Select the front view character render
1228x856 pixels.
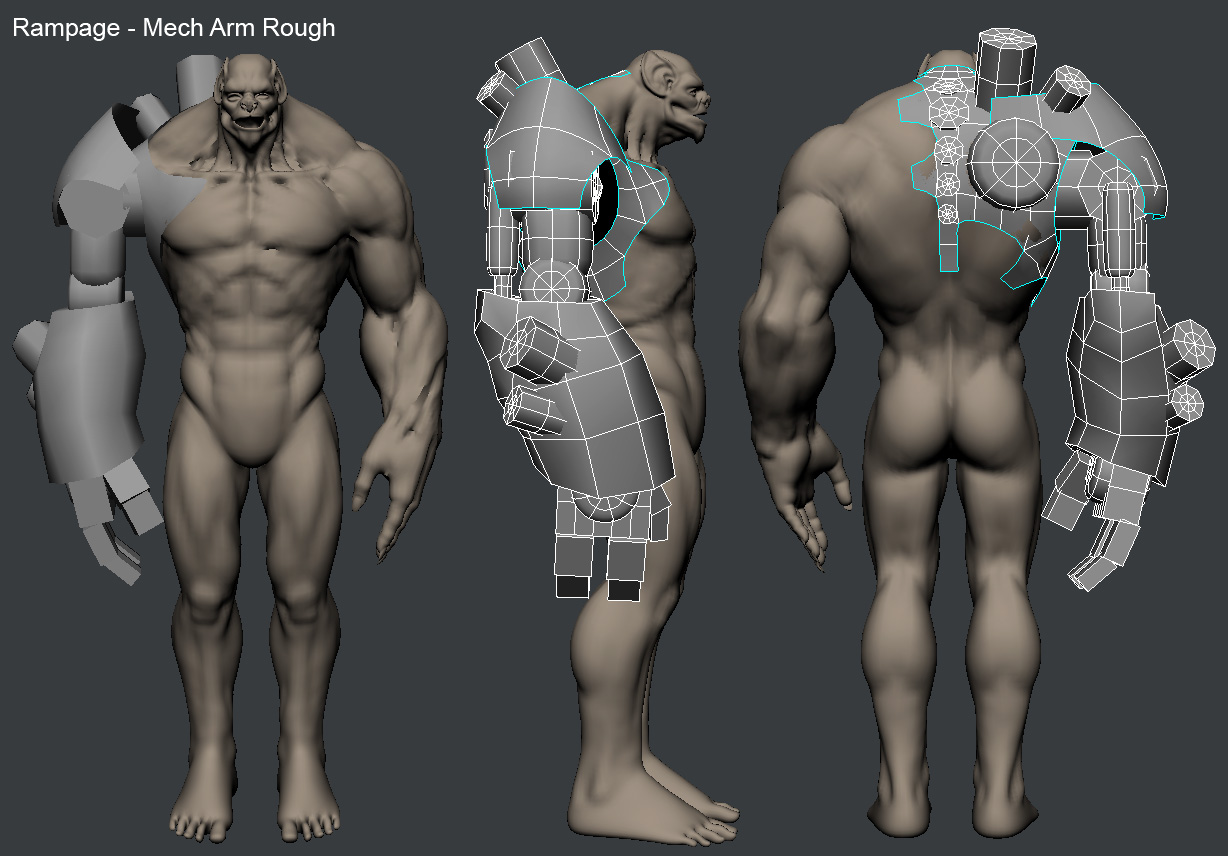point(232,446)
